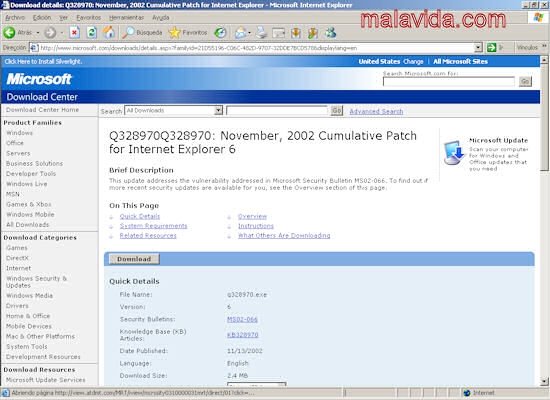Click the date published 11/13/2002
550x400 pixels.
tap(245, 351)
